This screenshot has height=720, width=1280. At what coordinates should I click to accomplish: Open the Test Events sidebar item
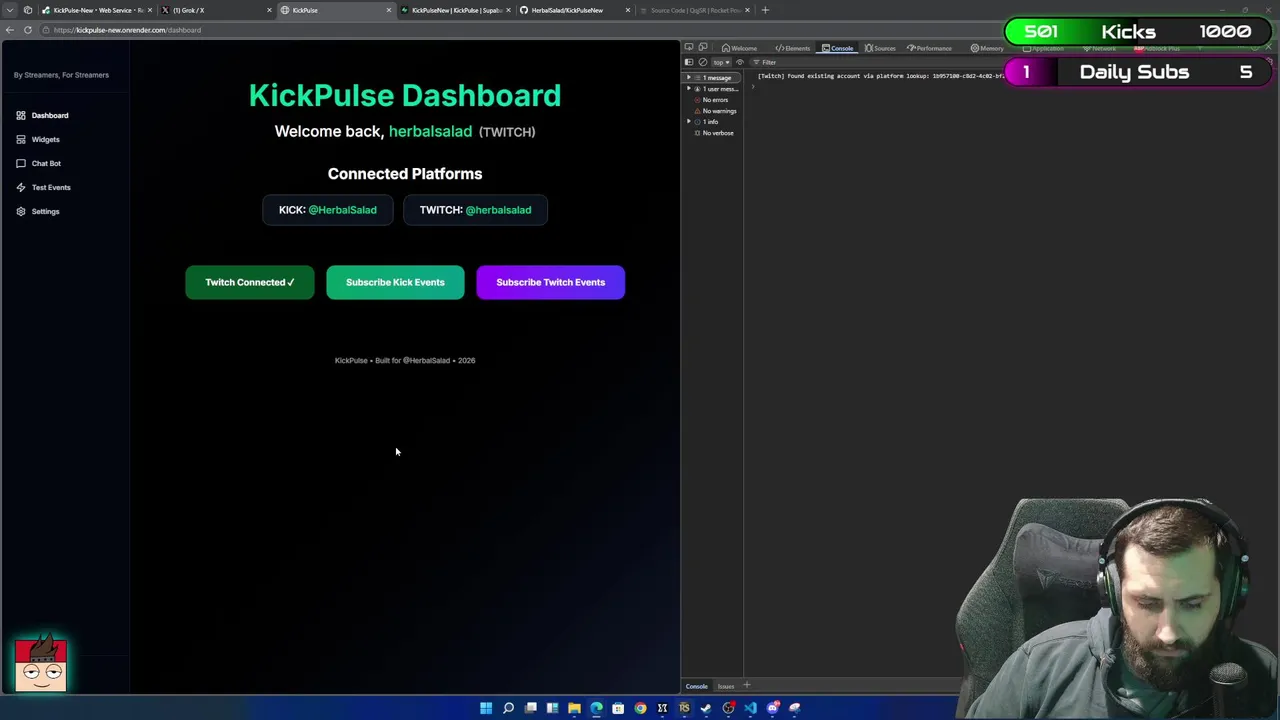pos(43,187)
